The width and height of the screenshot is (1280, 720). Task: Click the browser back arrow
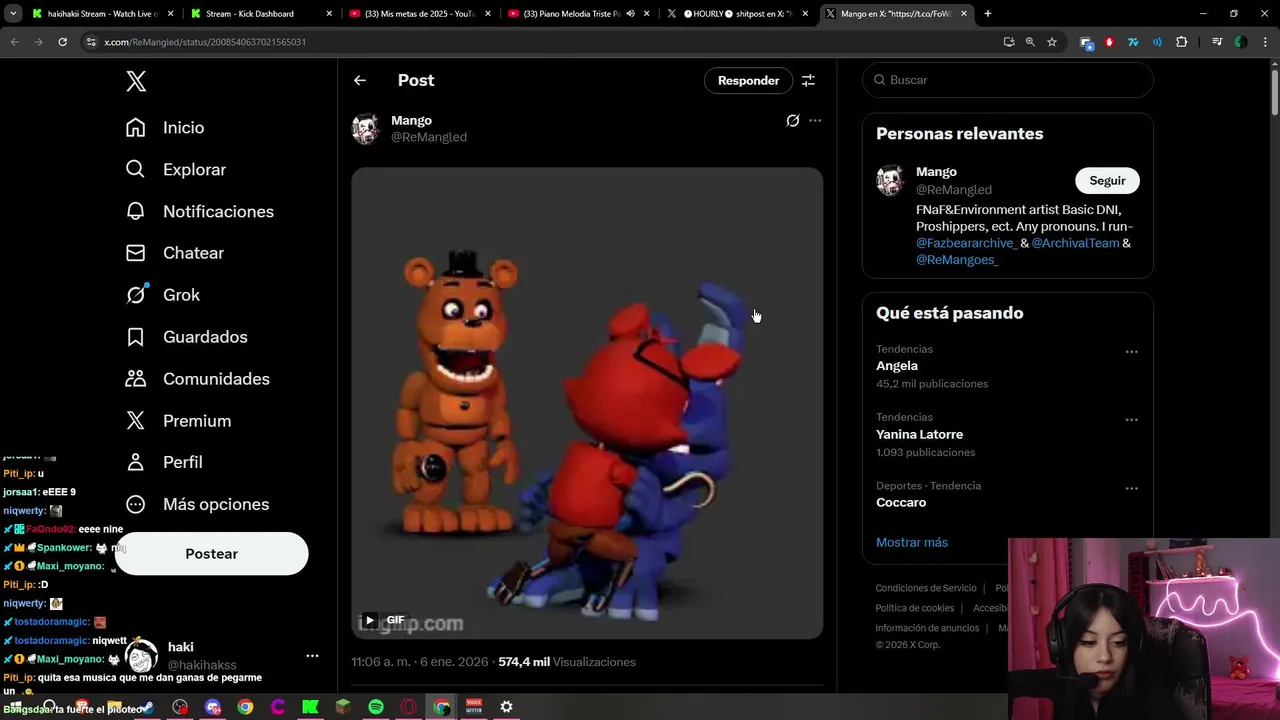point(14,42)
